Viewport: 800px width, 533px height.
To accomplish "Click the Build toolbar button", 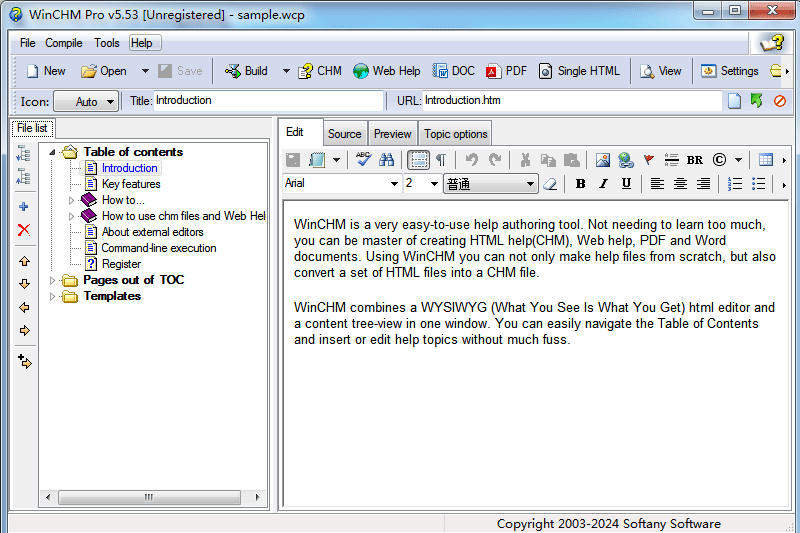I will pyautogui.click(x=246, y=71).
